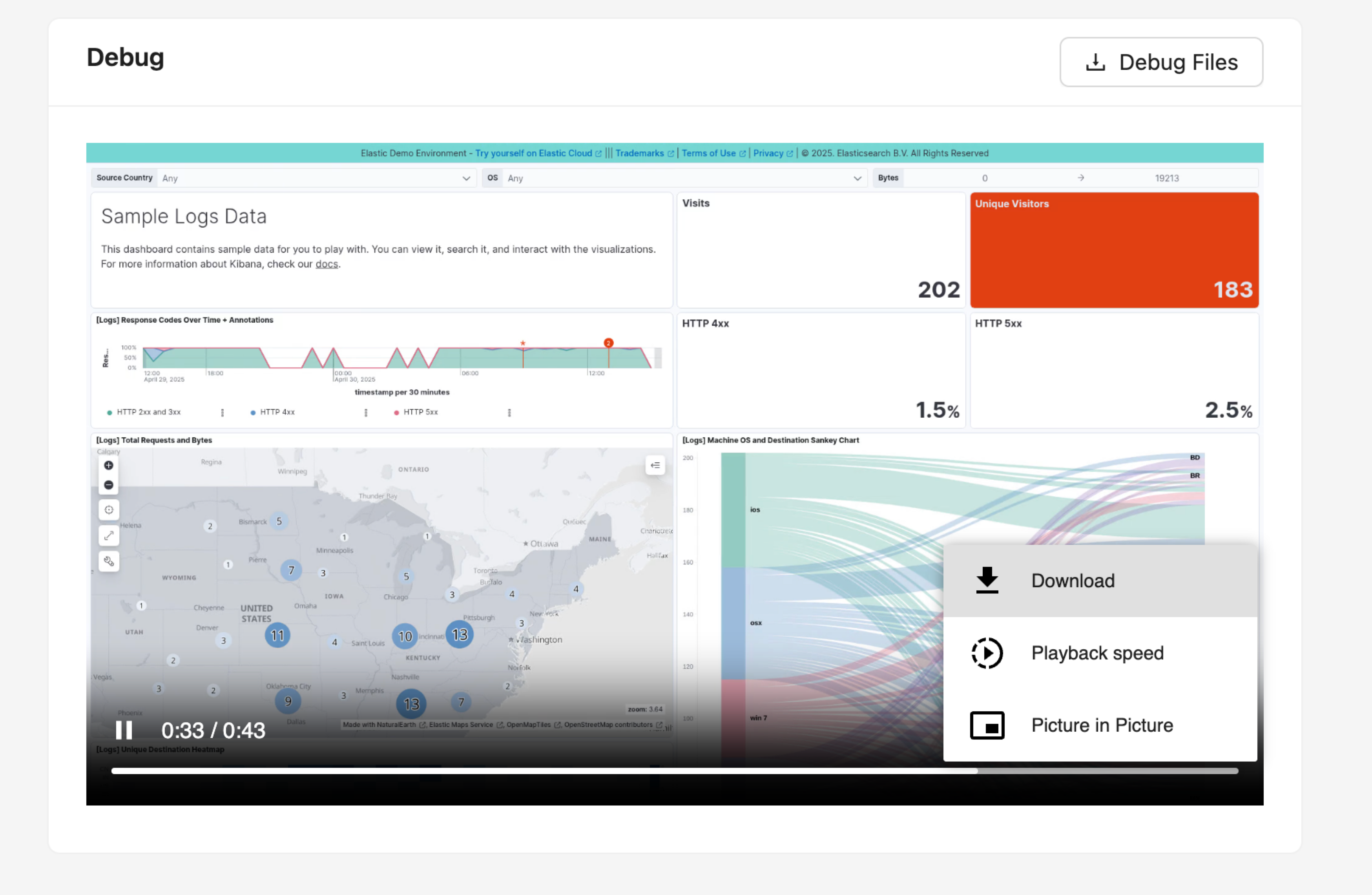1372x895 pixels.
Task: Click the map fit to data bounds icon
Action: point(108,510)
